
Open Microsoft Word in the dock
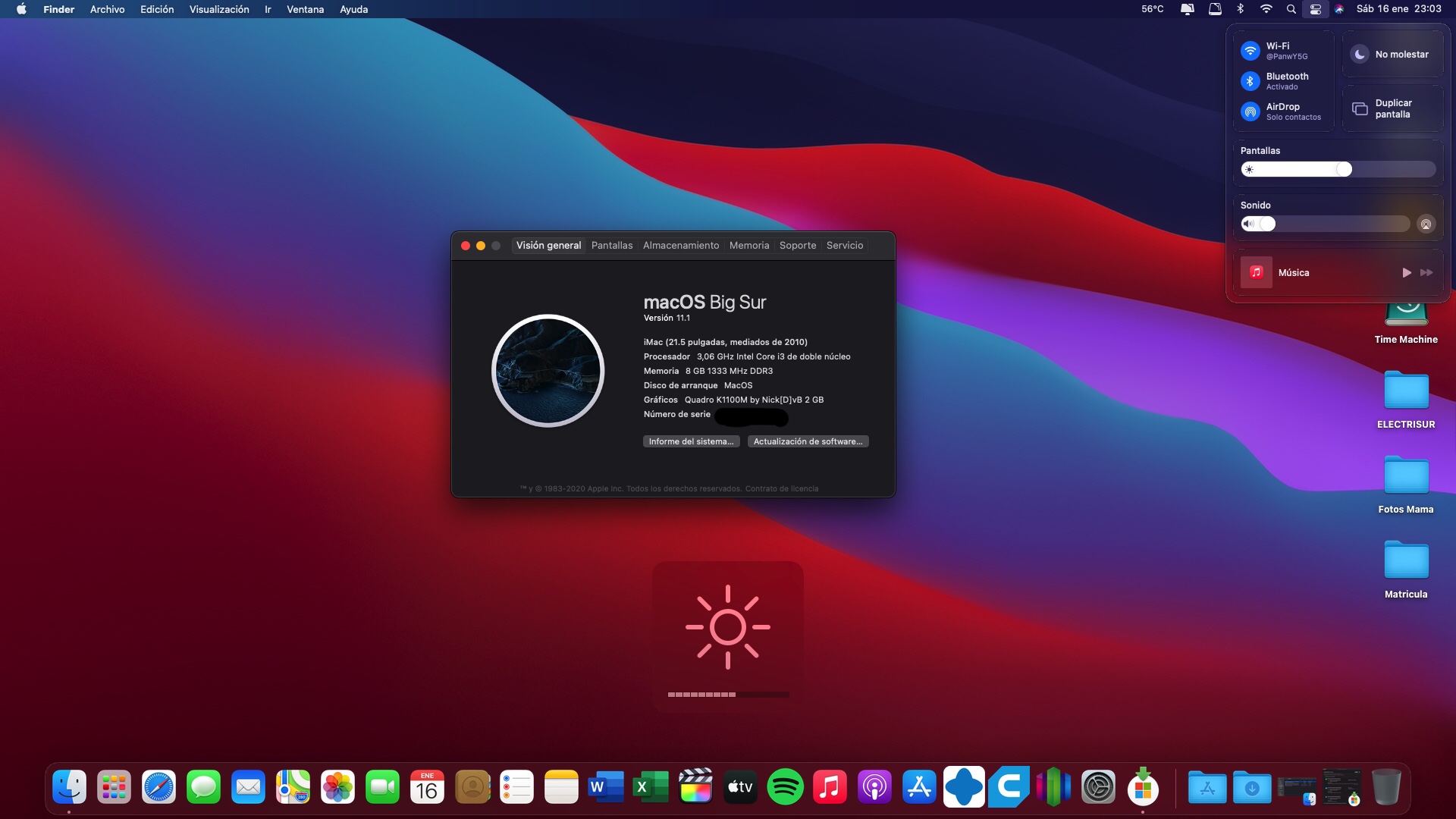[606, 787]
